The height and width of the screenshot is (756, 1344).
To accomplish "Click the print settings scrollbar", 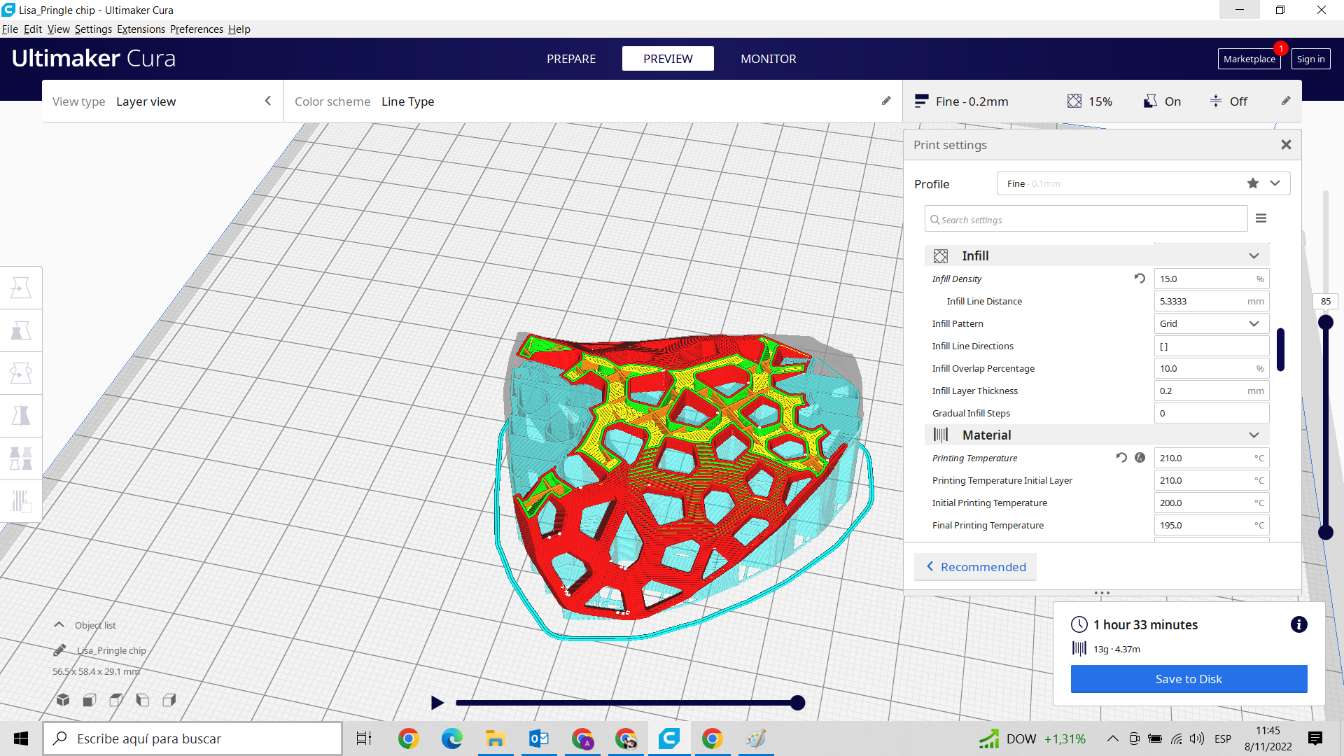I will [1280, 349].
